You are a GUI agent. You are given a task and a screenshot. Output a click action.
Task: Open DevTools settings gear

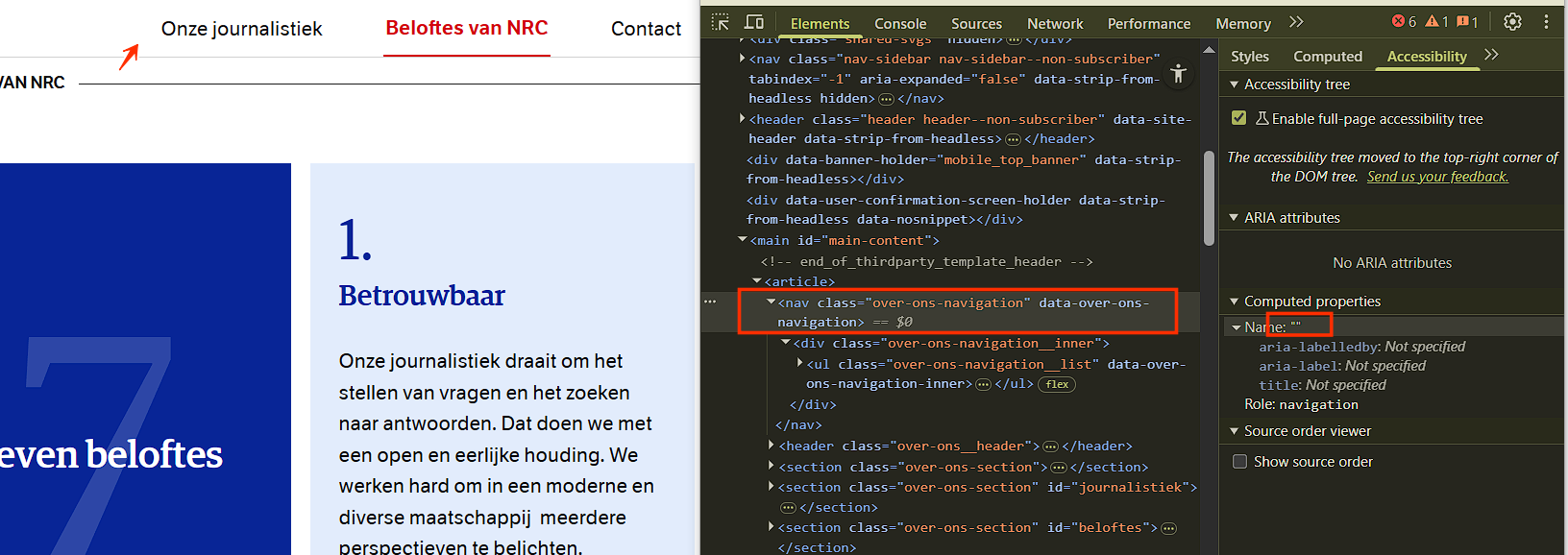click(1512, 22)
